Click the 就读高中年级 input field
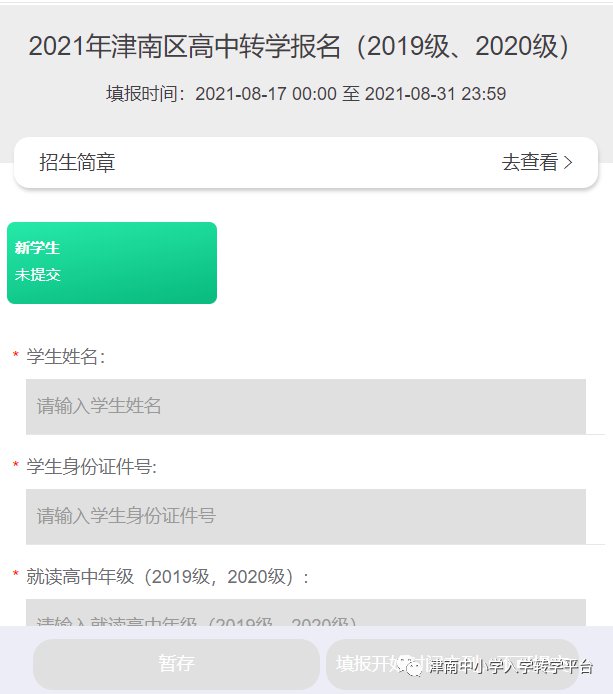This screenshot has height=694, width=613. (x=305, y=613)
